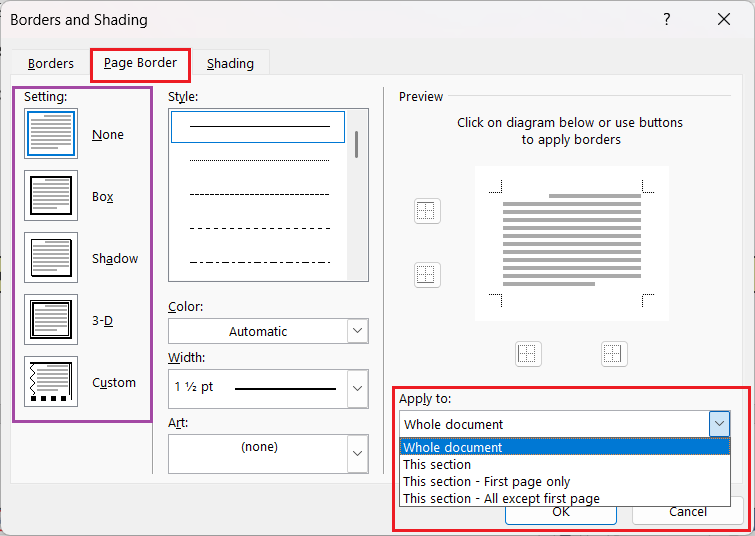The image size is (755, 536).
Task: Collapse the Apply to dropdown arrow
Action: pos(719,424)
